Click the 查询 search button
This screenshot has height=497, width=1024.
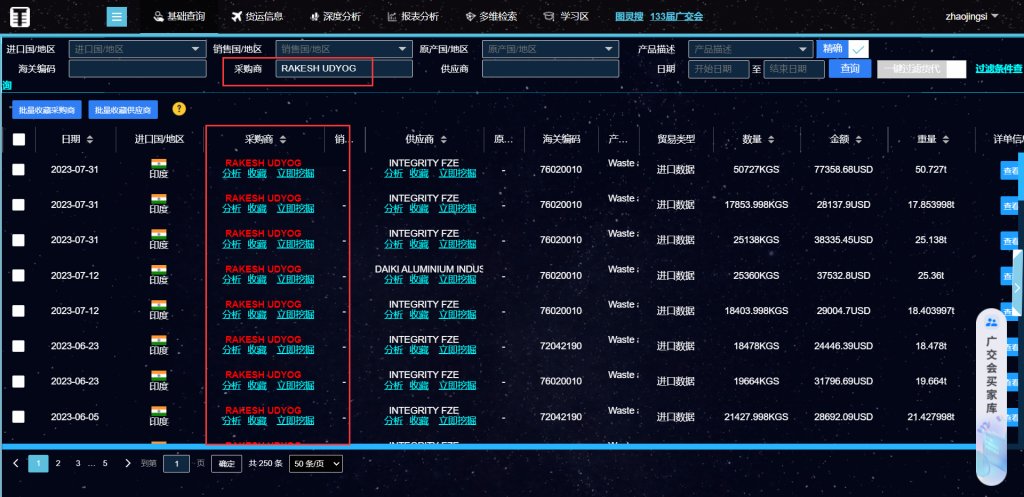tap(849, 69)
